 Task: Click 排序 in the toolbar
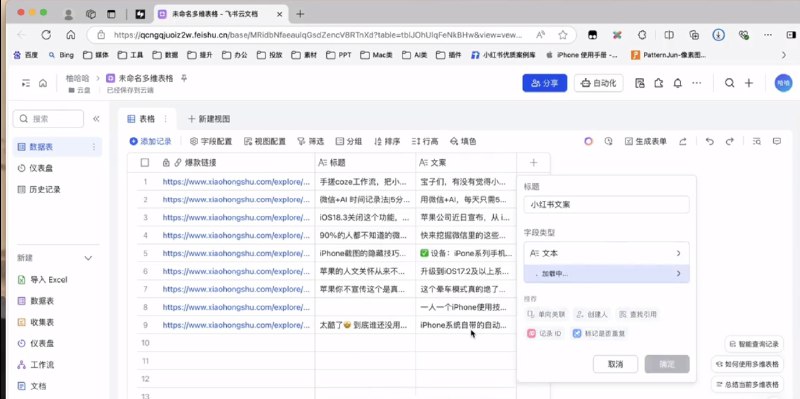pyautogui.click(x=387, y=141)
